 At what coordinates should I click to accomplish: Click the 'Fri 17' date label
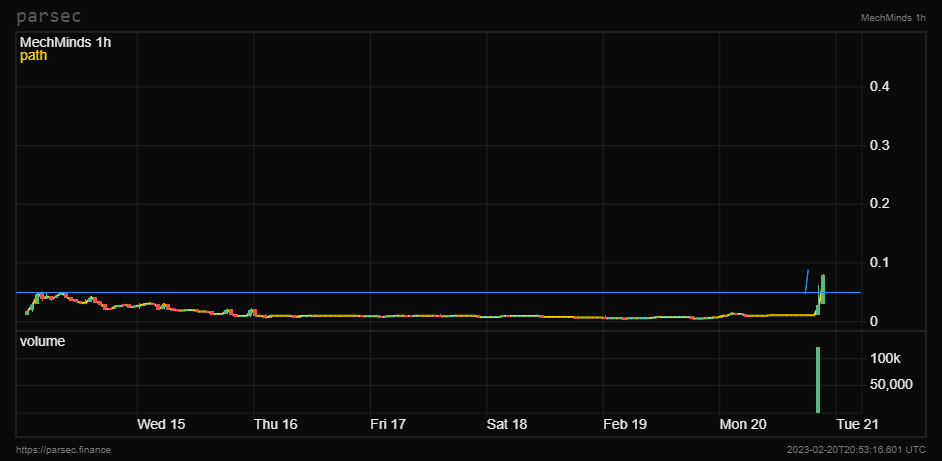point(388,424)
